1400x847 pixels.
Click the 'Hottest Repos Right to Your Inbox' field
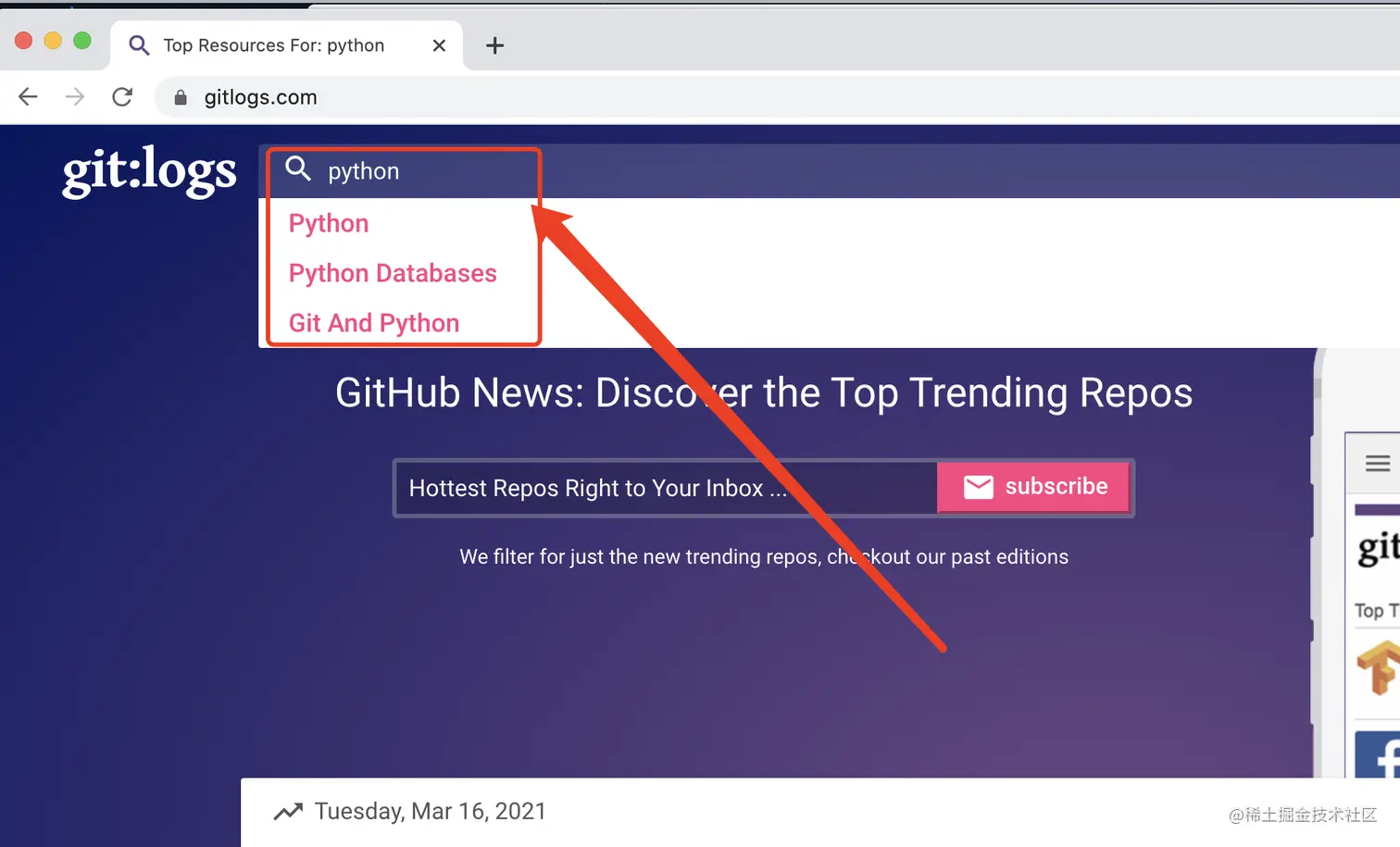666,488
